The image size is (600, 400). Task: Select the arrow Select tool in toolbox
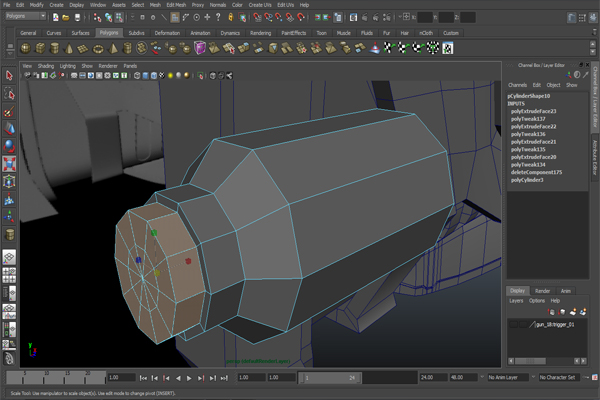click(9, 76)
